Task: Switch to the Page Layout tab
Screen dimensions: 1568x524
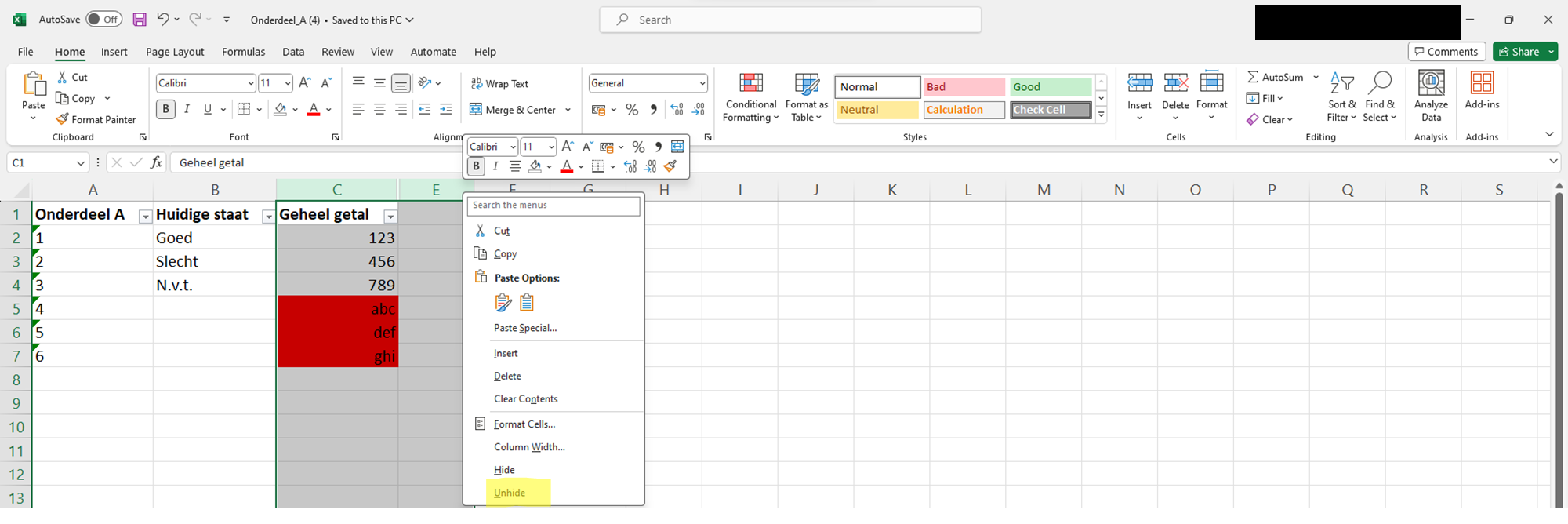Action: coord(175,52)
